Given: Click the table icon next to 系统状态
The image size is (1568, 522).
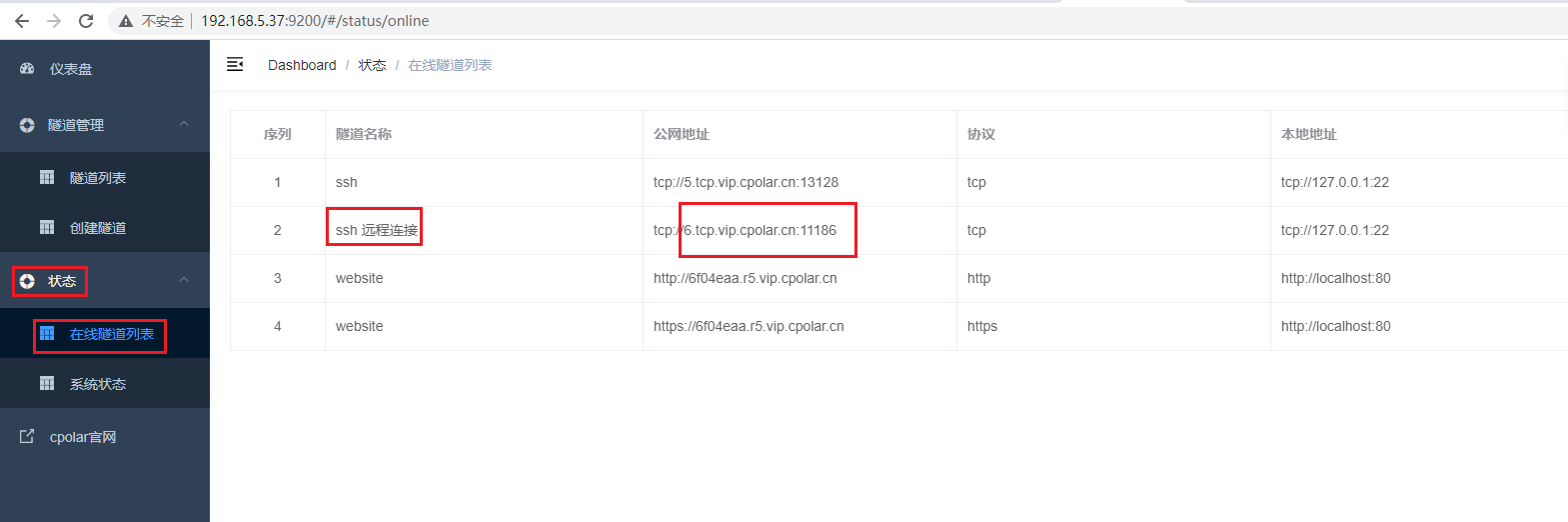Looking at the screenshot, I should (x=47, y=383).
